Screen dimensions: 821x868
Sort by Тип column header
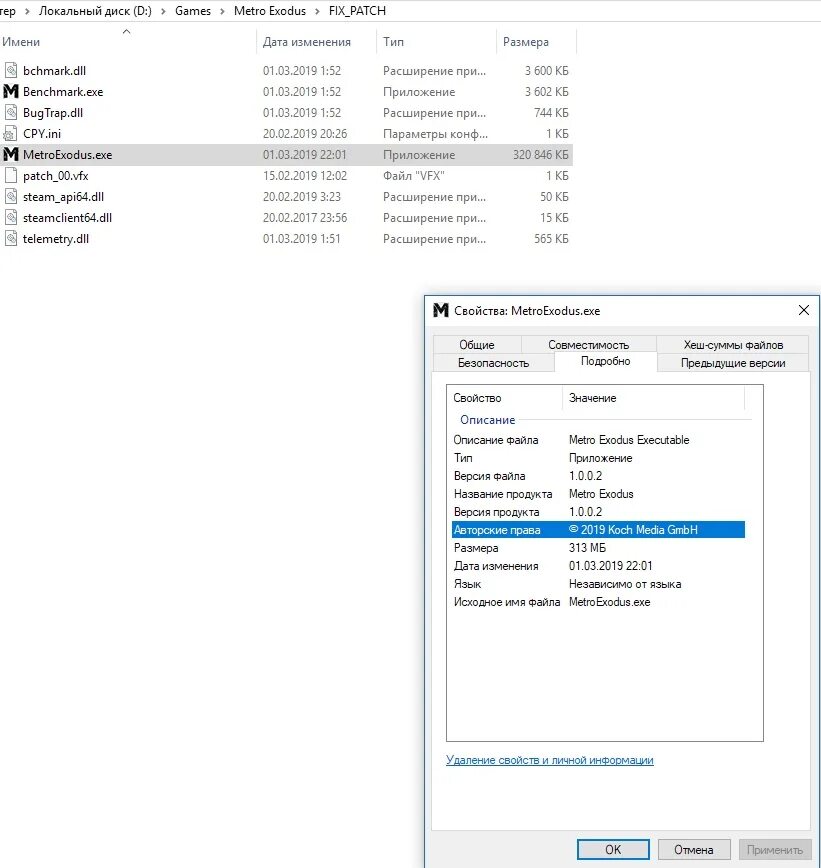(436, 42)
